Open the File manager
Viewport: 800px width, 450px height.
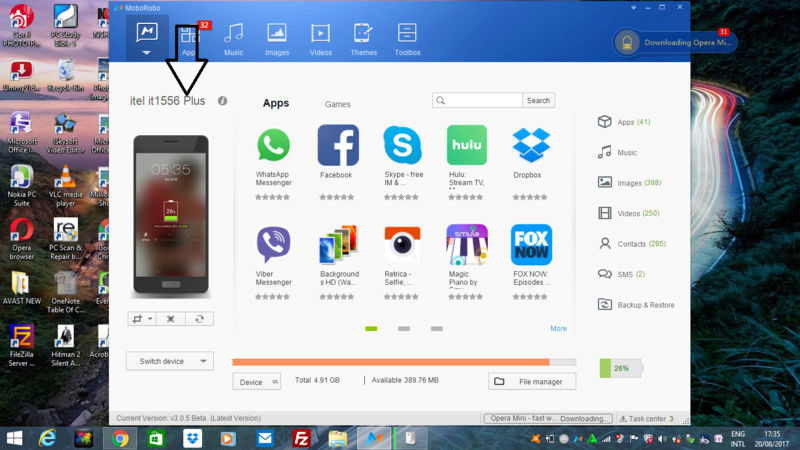tap(532, 381)
